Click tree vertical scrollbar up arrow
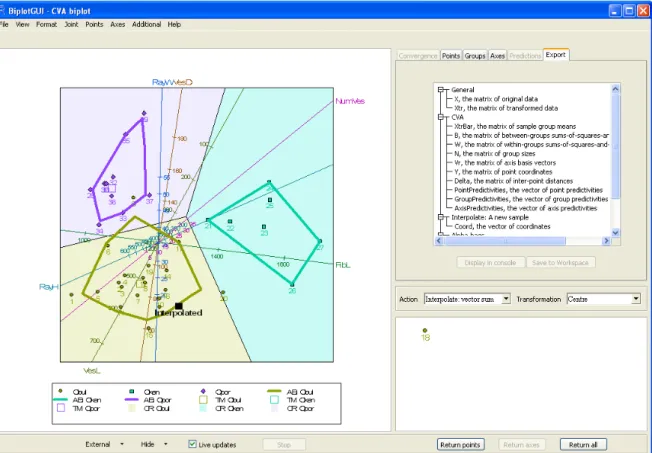 click(615, 89)
